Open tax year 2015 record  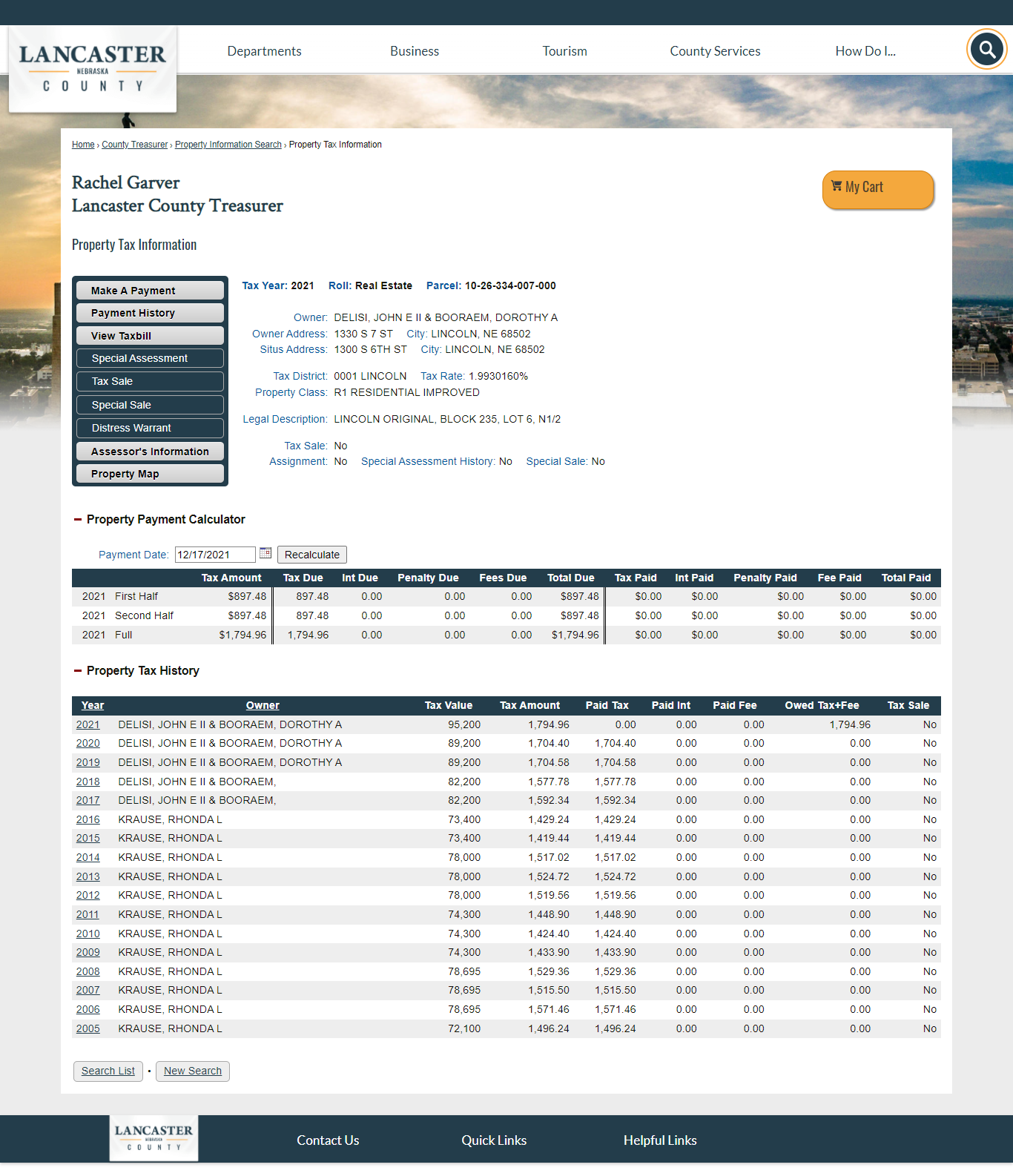tap(88, 838)
